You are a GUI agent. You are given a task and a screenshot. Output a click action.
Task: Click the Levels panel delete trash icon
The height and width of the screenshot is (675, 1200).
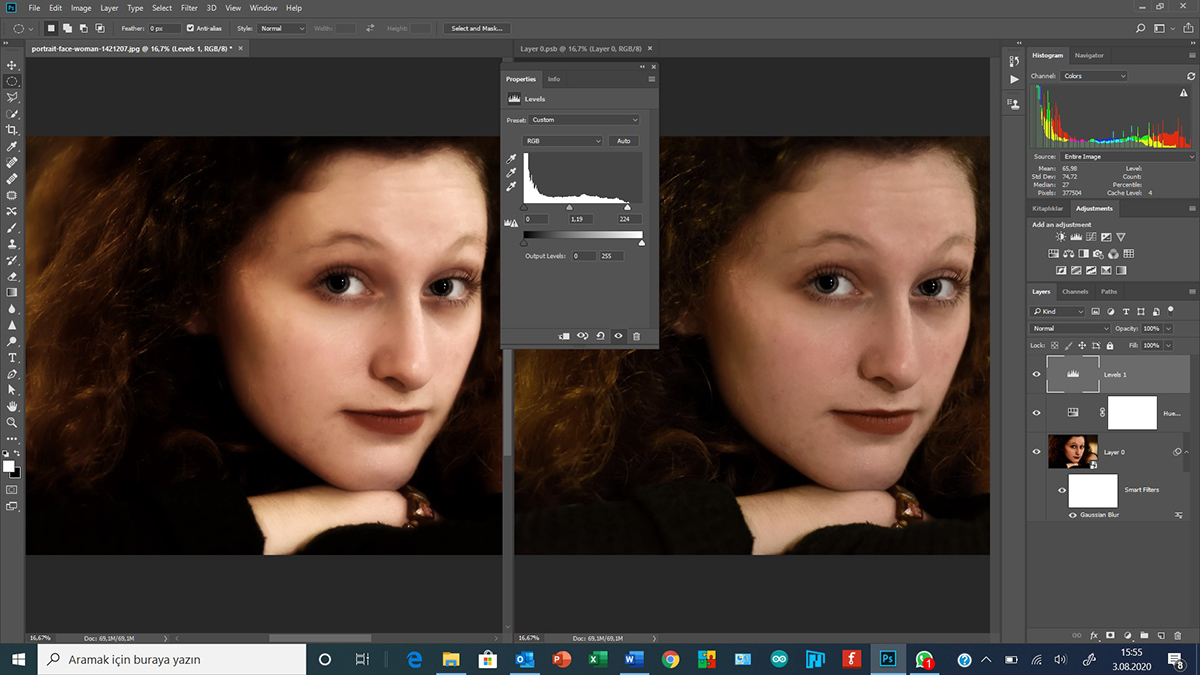[x=636, y=336]
